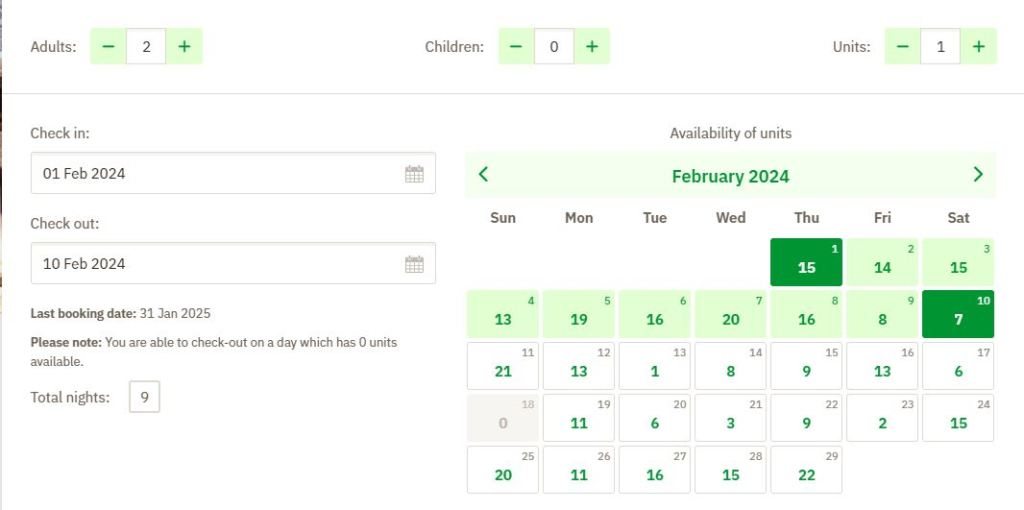Click the Units quantity input box

pyautogui.click(x=940, y=47)
